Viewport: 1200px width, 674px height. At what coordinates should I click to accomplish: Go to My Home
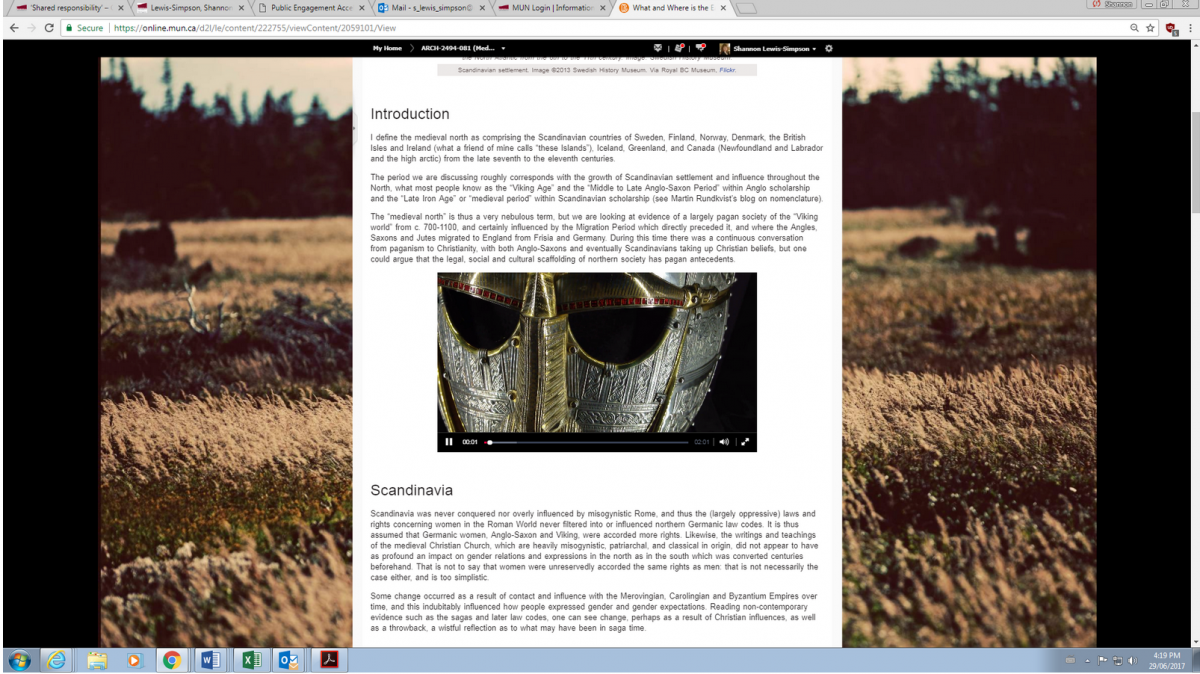387,48
